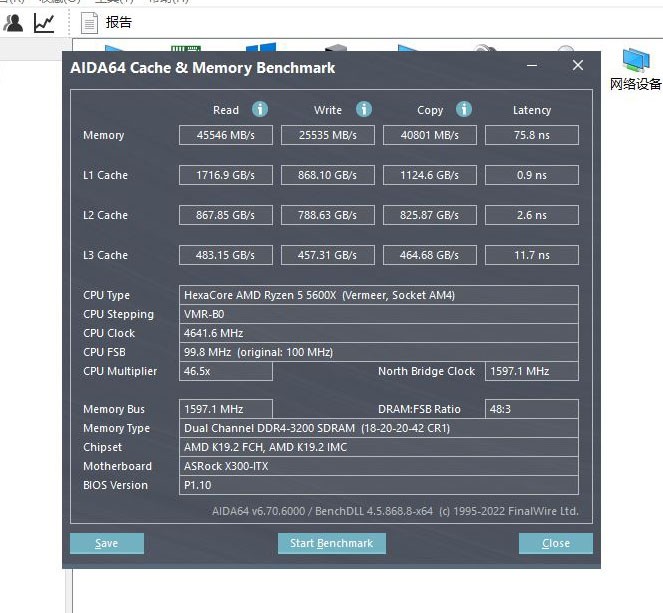
Task: Select L3 Cache Write 457.31 GB/s
Action: pos(328,255)
